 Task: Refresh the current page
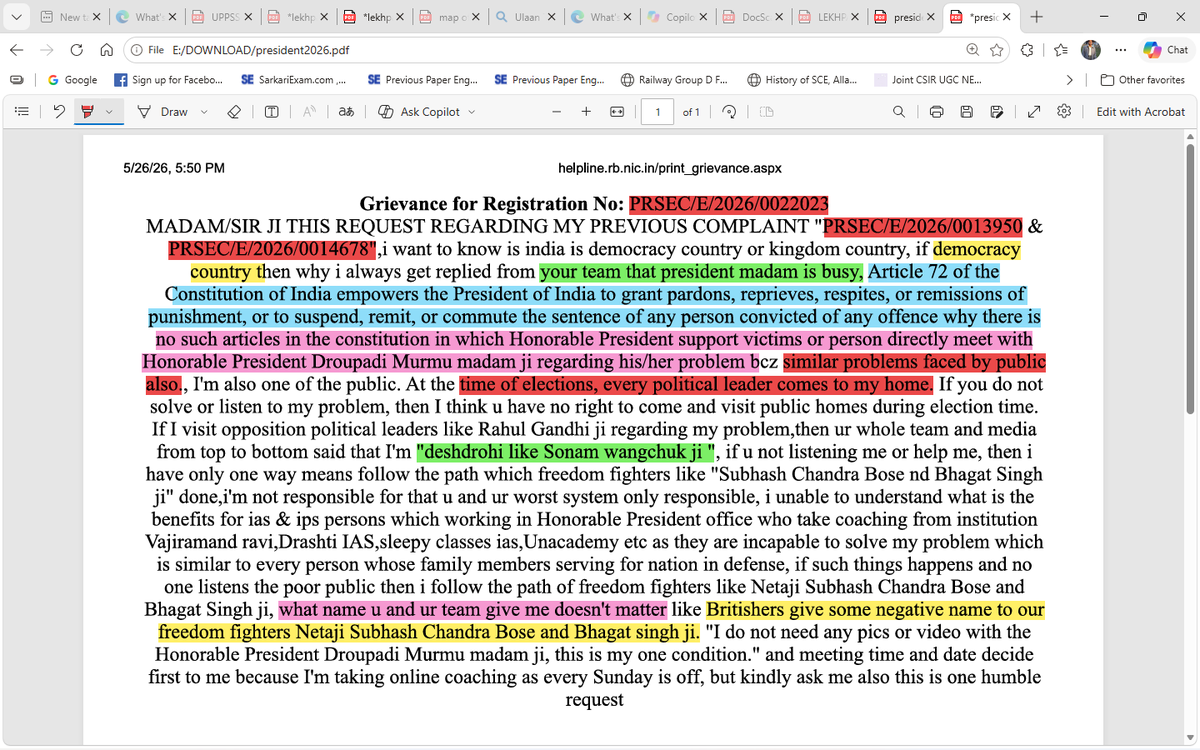77,50
